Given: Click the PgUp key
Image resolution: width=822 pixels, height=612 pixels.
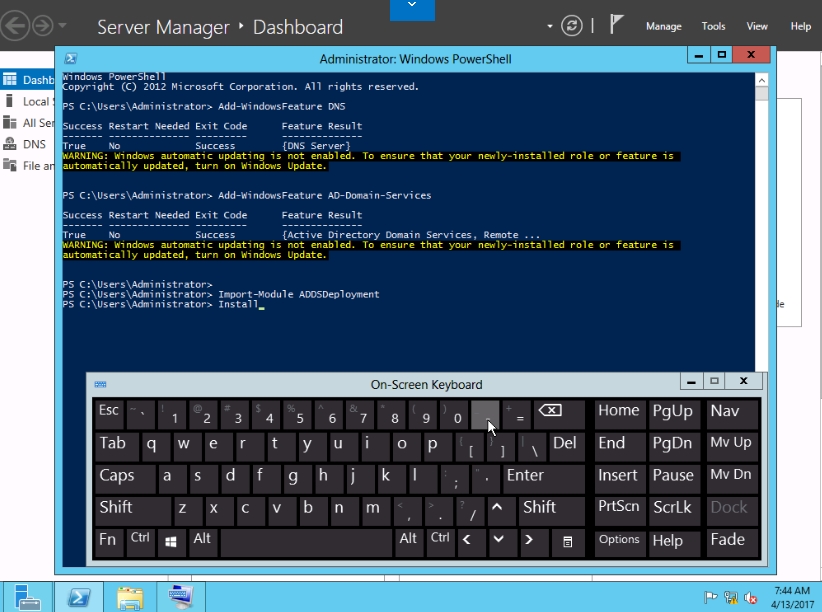Looking at the screenshot, I should pos(674,414).
